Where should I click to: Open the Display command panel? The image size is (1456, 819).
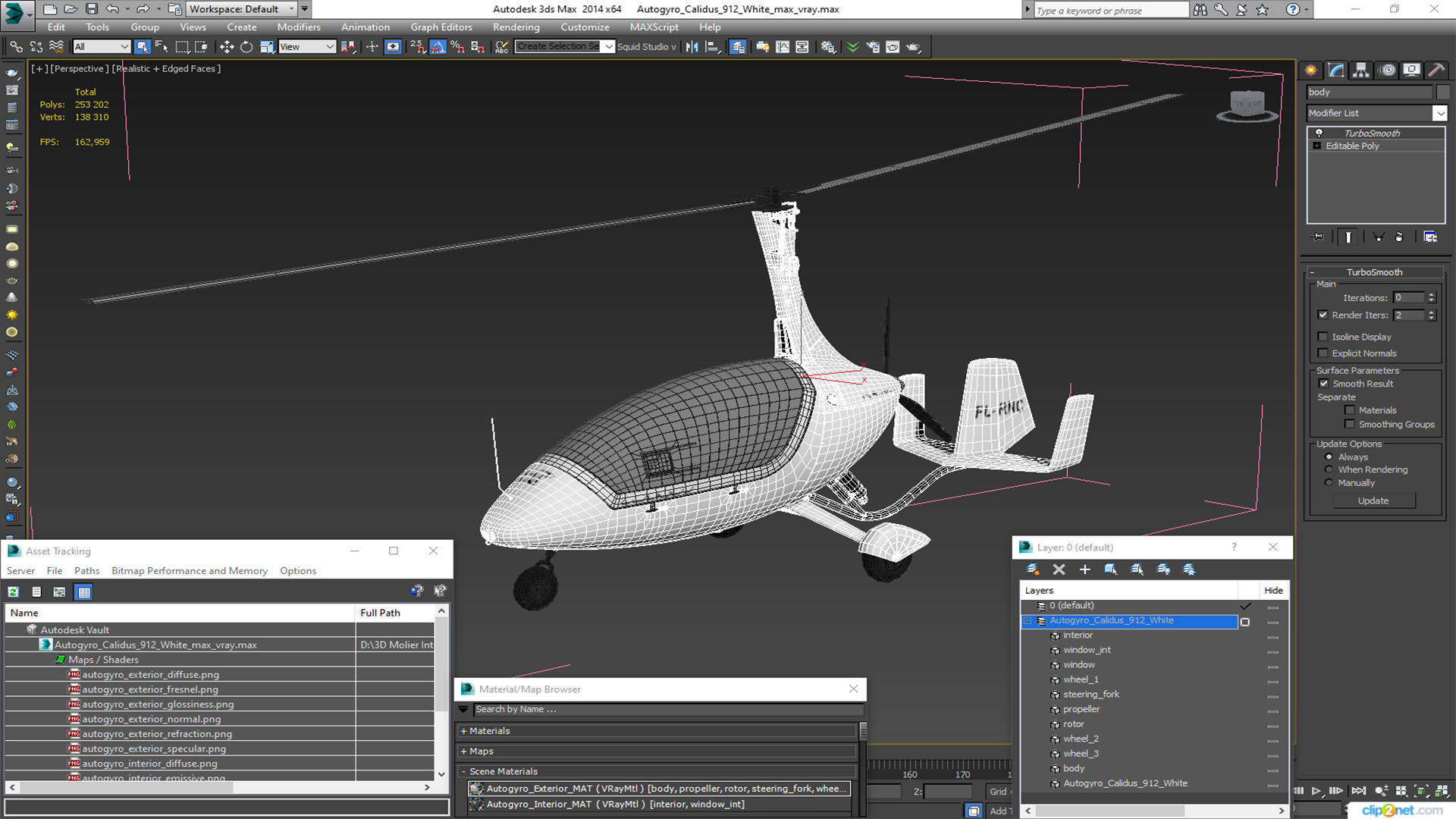(x=1412, y=71)
